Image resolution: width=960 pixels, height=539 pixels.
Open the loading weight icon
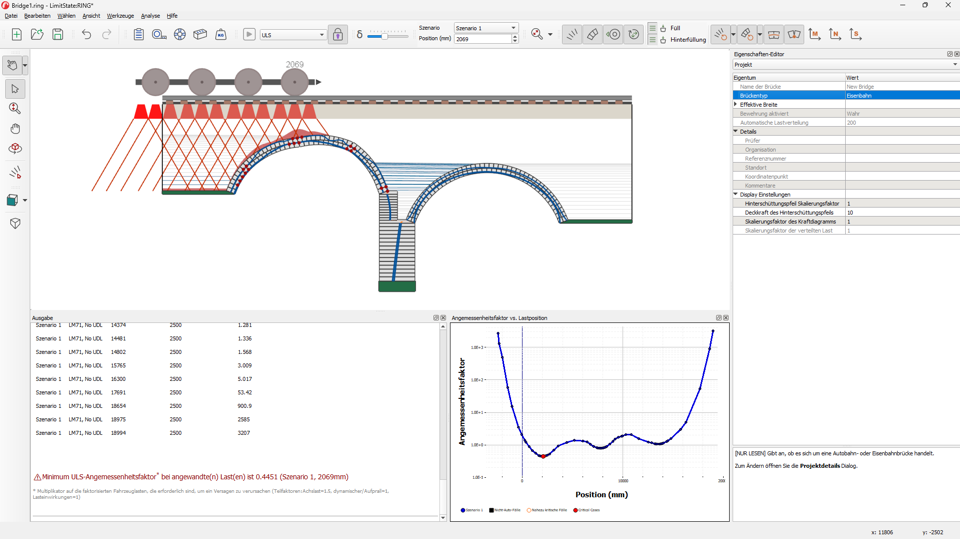tap(221, 35)
